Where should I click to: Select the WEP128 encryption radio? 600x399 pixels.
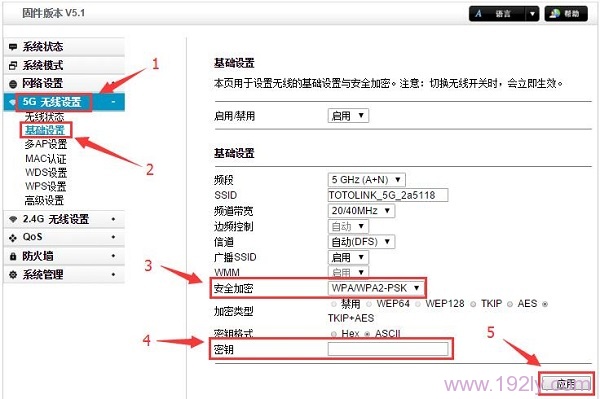pos(418,304)
